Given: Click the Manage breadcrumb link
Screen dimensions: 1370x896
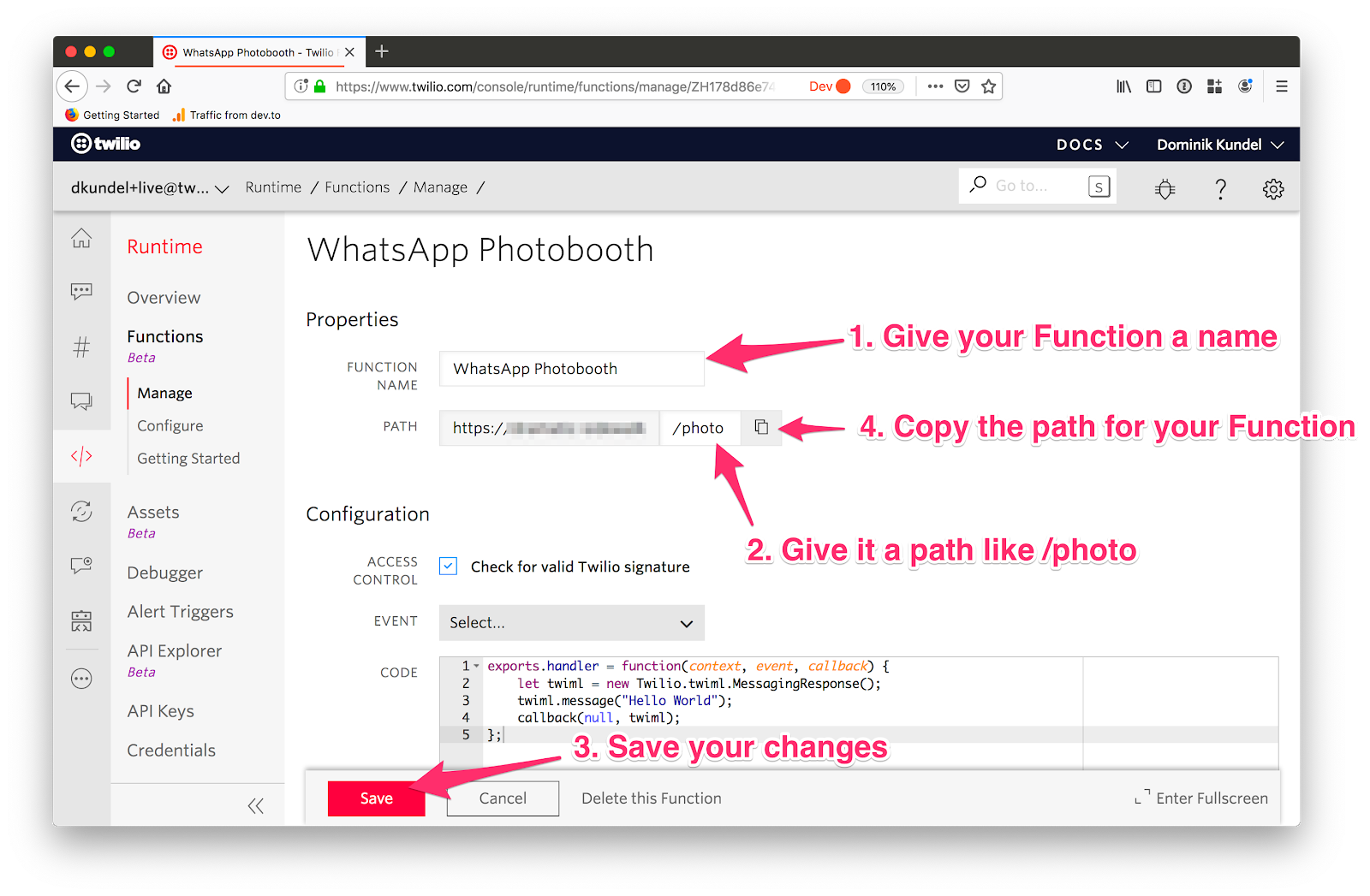Looking at the screenshot, I should coord(440,187).
